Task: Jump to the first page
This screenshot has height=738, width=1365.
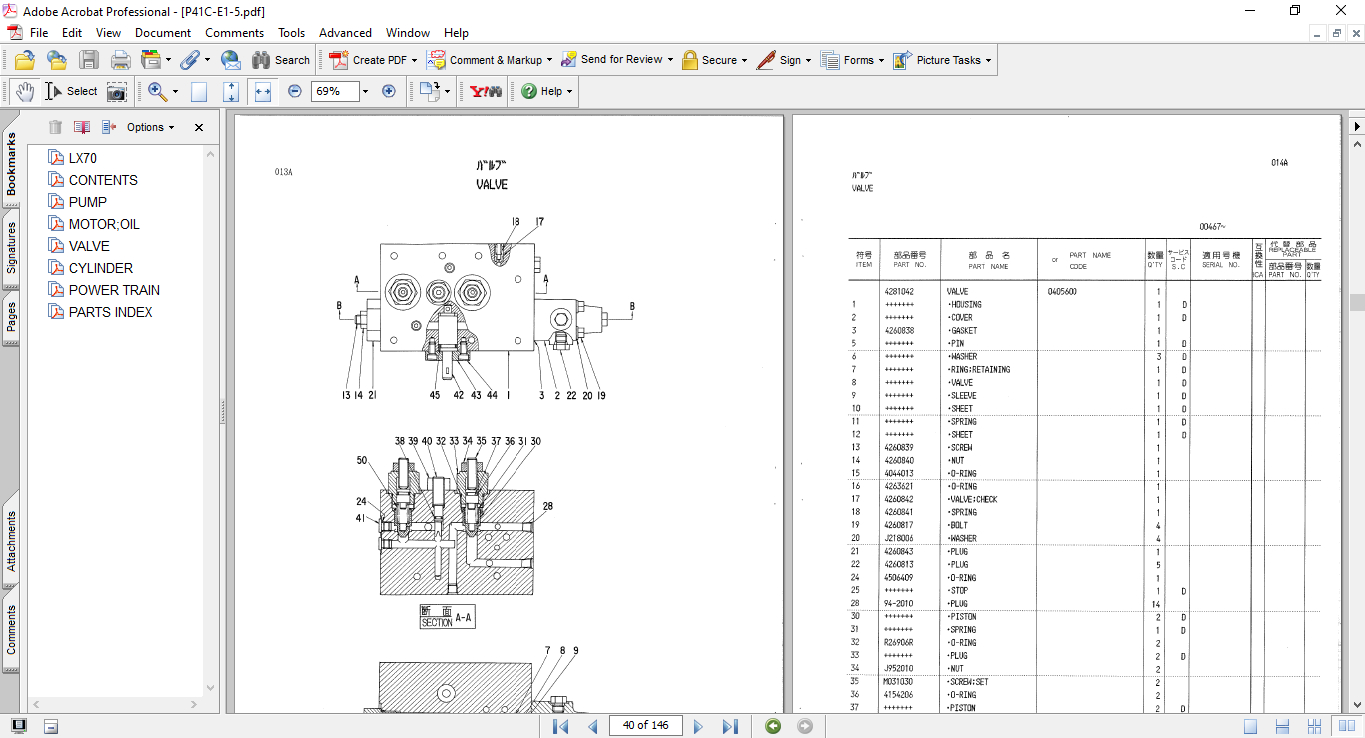Action: click(560, 726)
